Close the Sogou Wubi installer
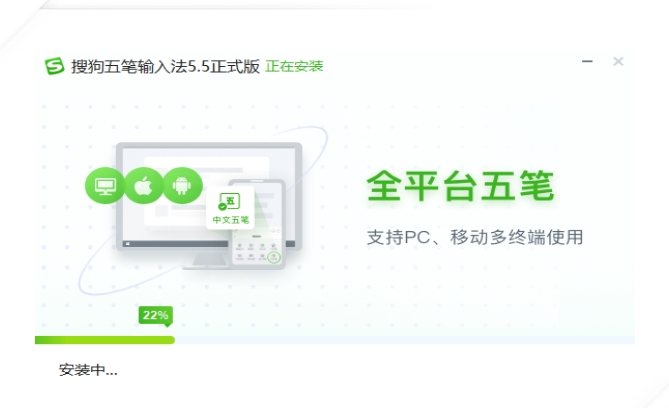 click(x=618, y=61)
